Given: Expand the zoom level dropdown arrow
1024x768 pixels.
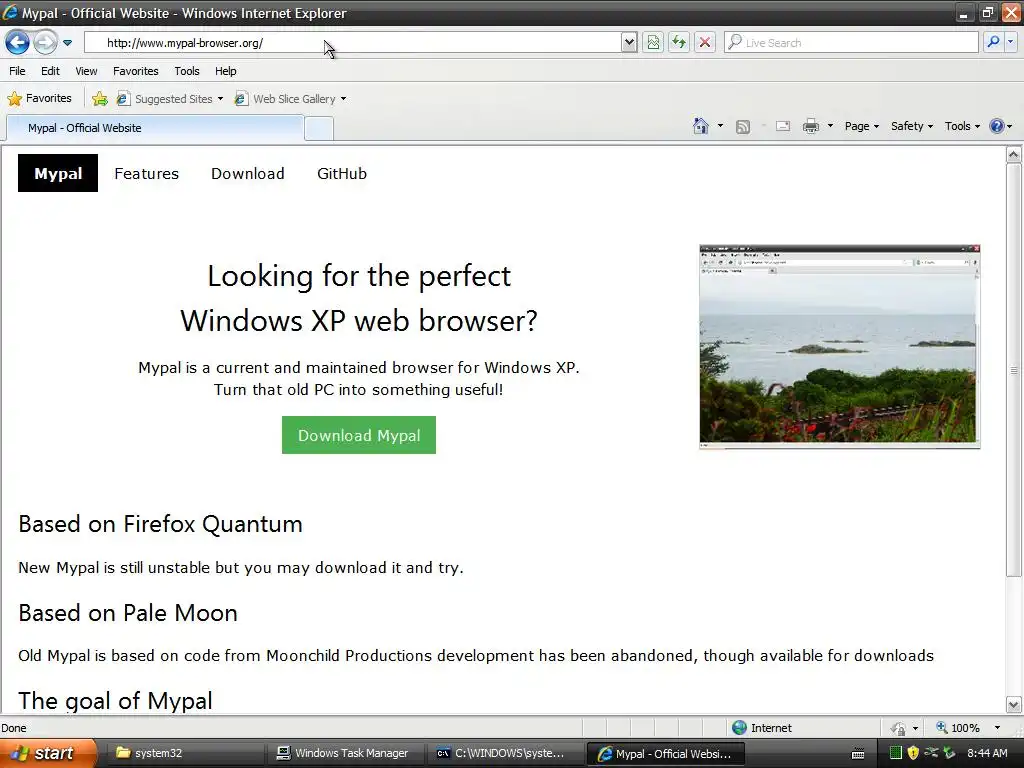Looking at the screenshot, I should pyautogui.click(x=997, y=728).
